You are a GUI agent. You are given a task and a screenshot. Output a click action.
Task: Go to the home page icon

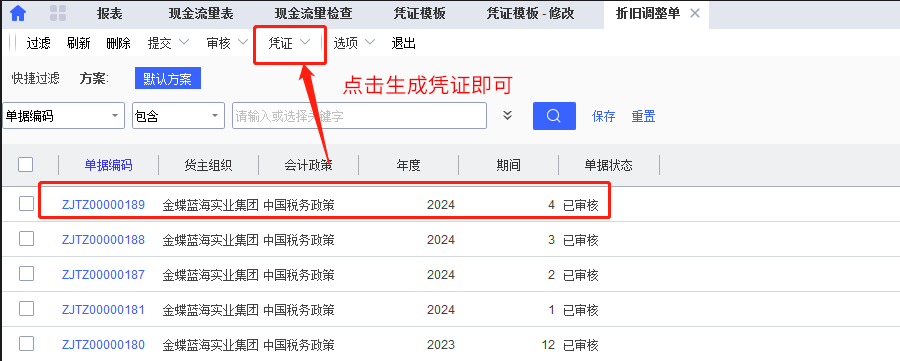click(18, 13)
